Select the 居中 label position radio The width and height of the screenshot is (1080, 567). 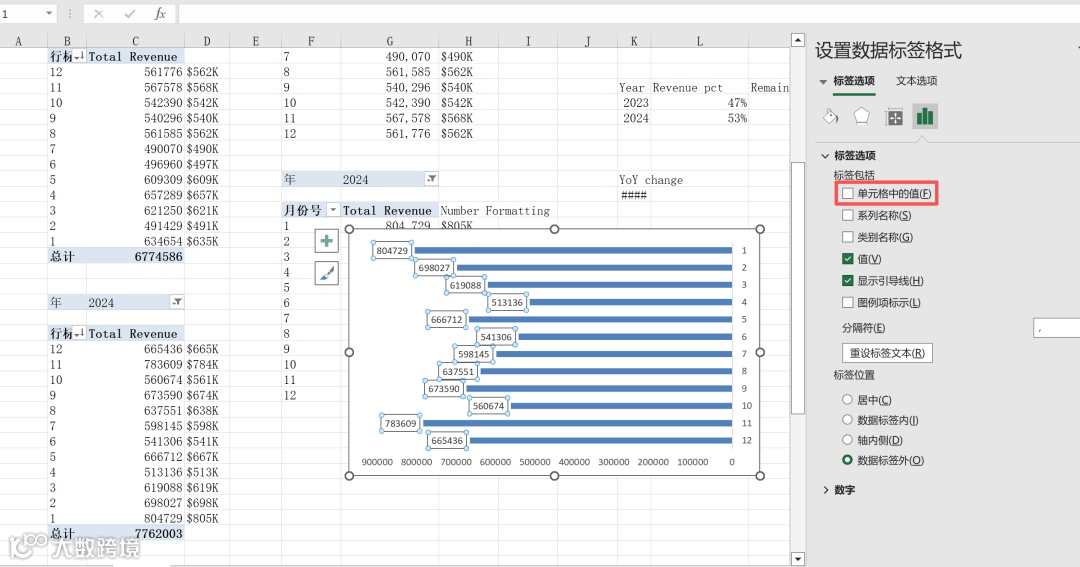tap(847, 400)
